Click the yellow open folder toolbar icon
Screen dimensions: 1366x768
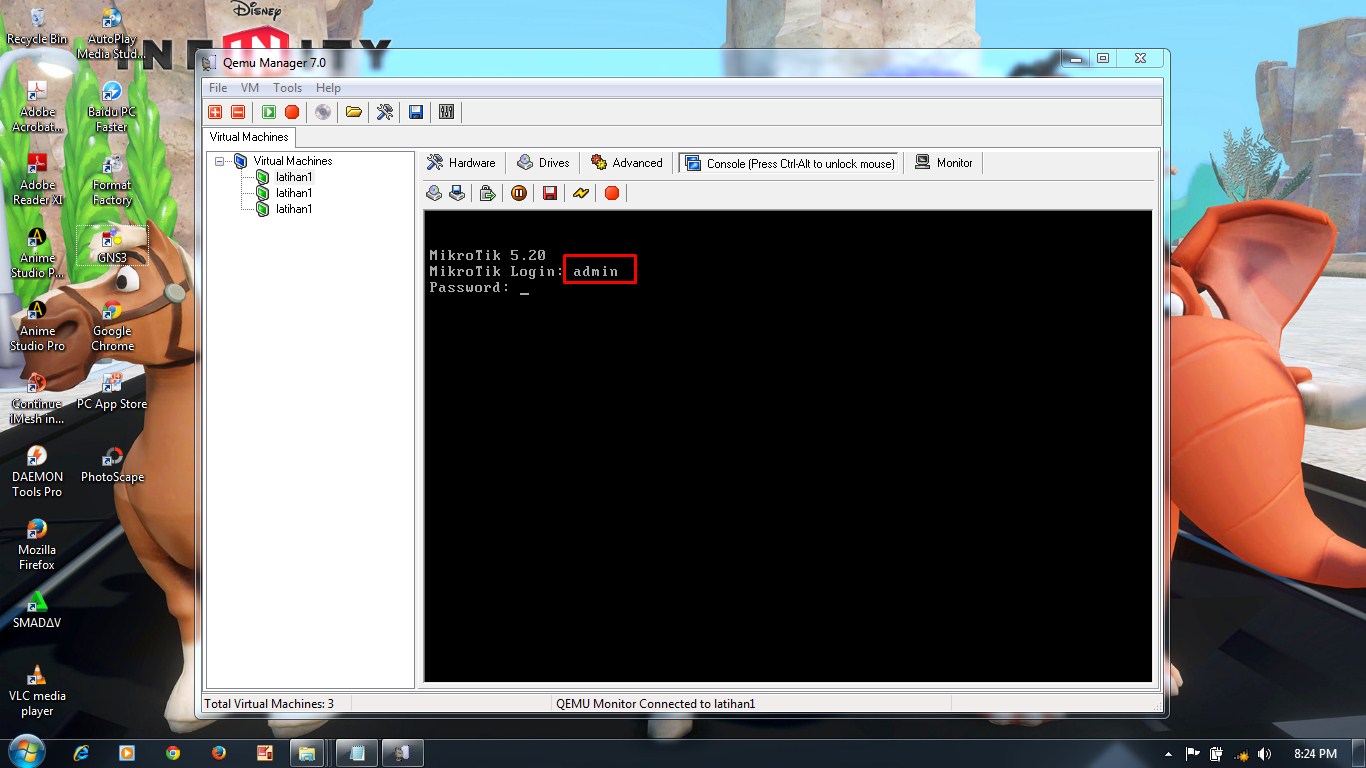pos(354,112)
